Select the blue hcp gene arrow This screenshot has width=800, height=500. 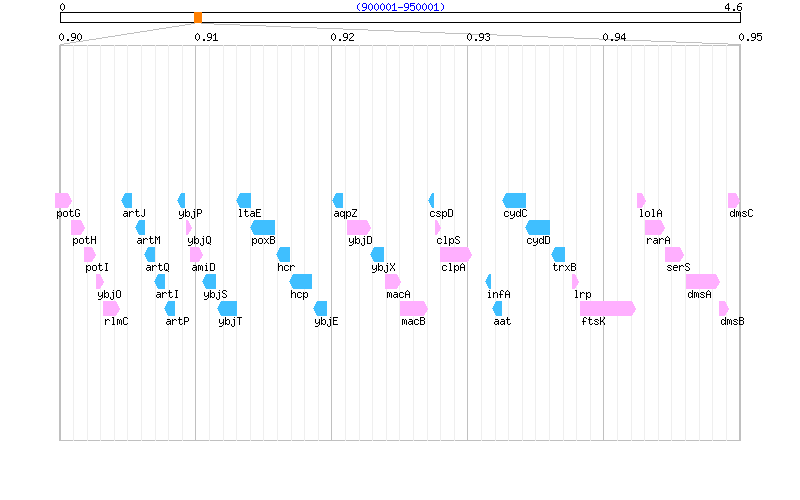[301, 281]
